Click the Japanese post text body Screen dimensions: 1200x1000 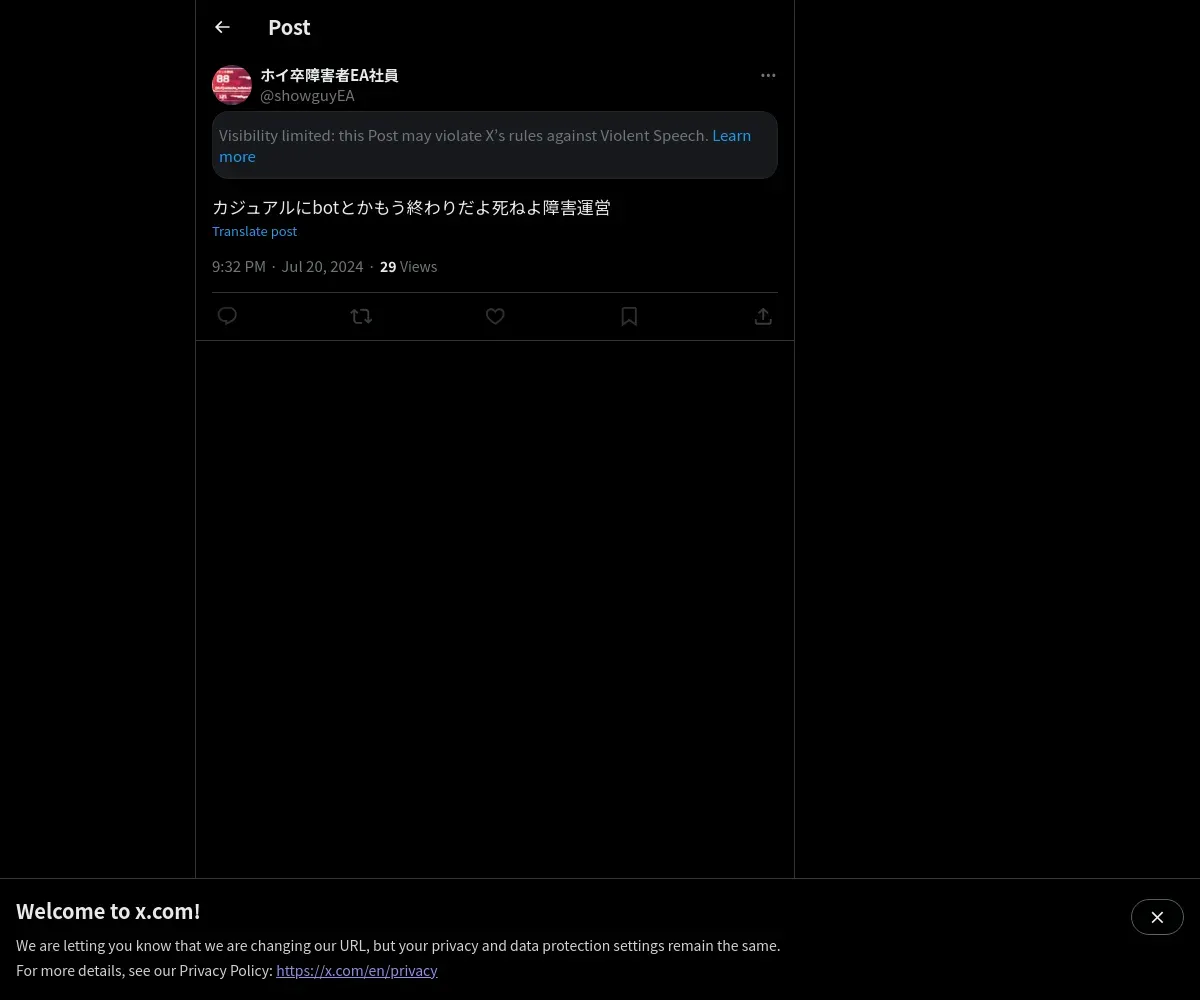(411, 208)
